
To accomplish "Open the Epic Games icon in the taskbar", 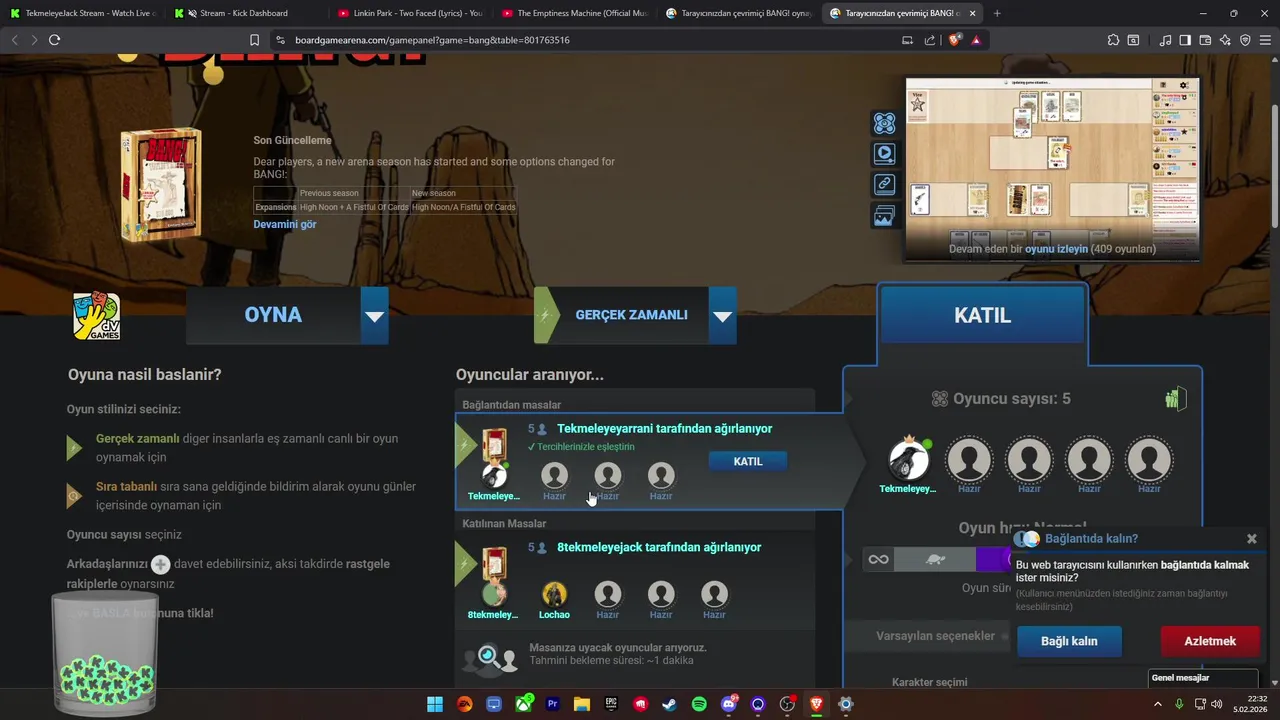I will [611, 704].
